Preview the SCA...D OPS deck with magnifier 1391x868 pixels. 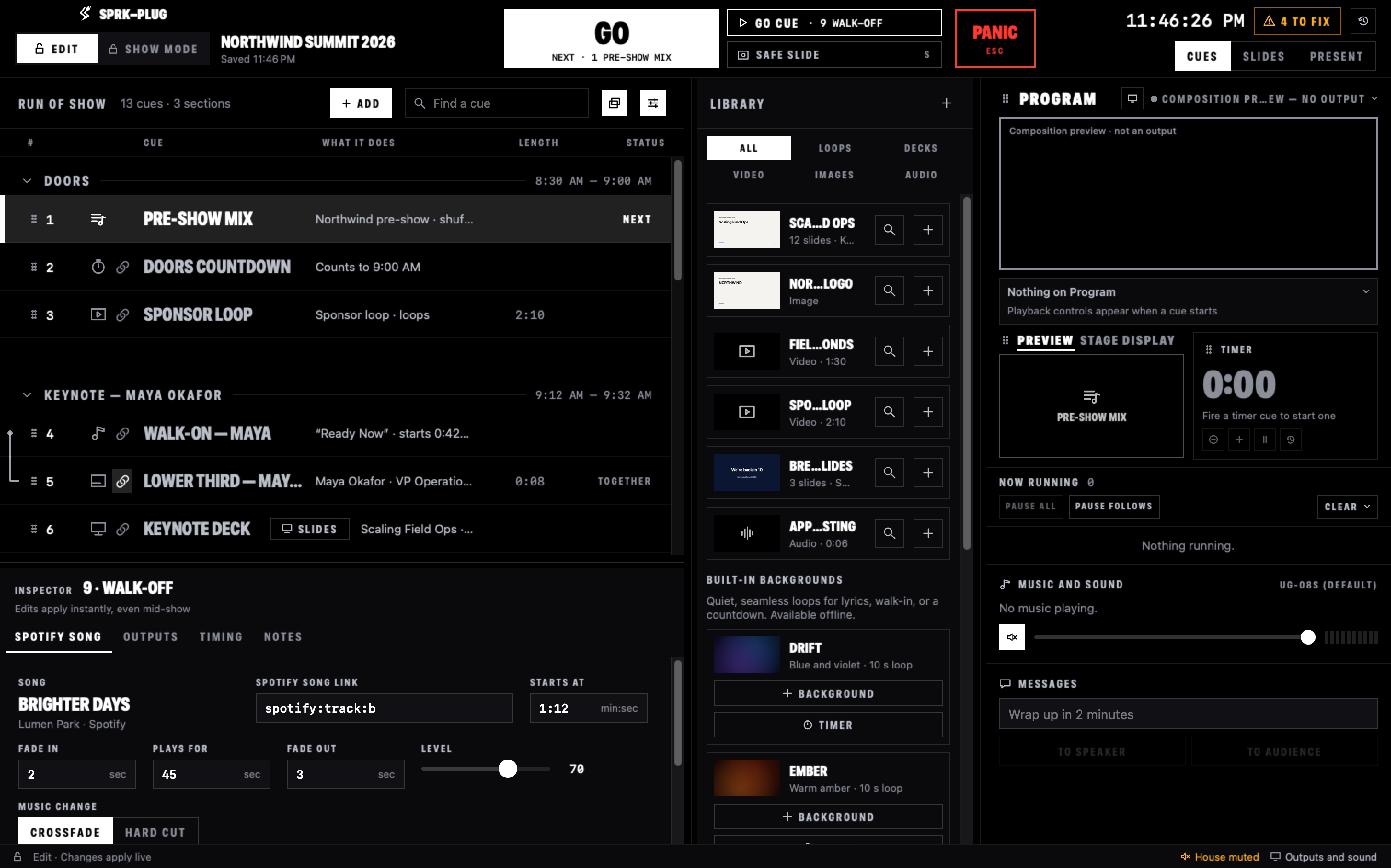coord(889,229)
